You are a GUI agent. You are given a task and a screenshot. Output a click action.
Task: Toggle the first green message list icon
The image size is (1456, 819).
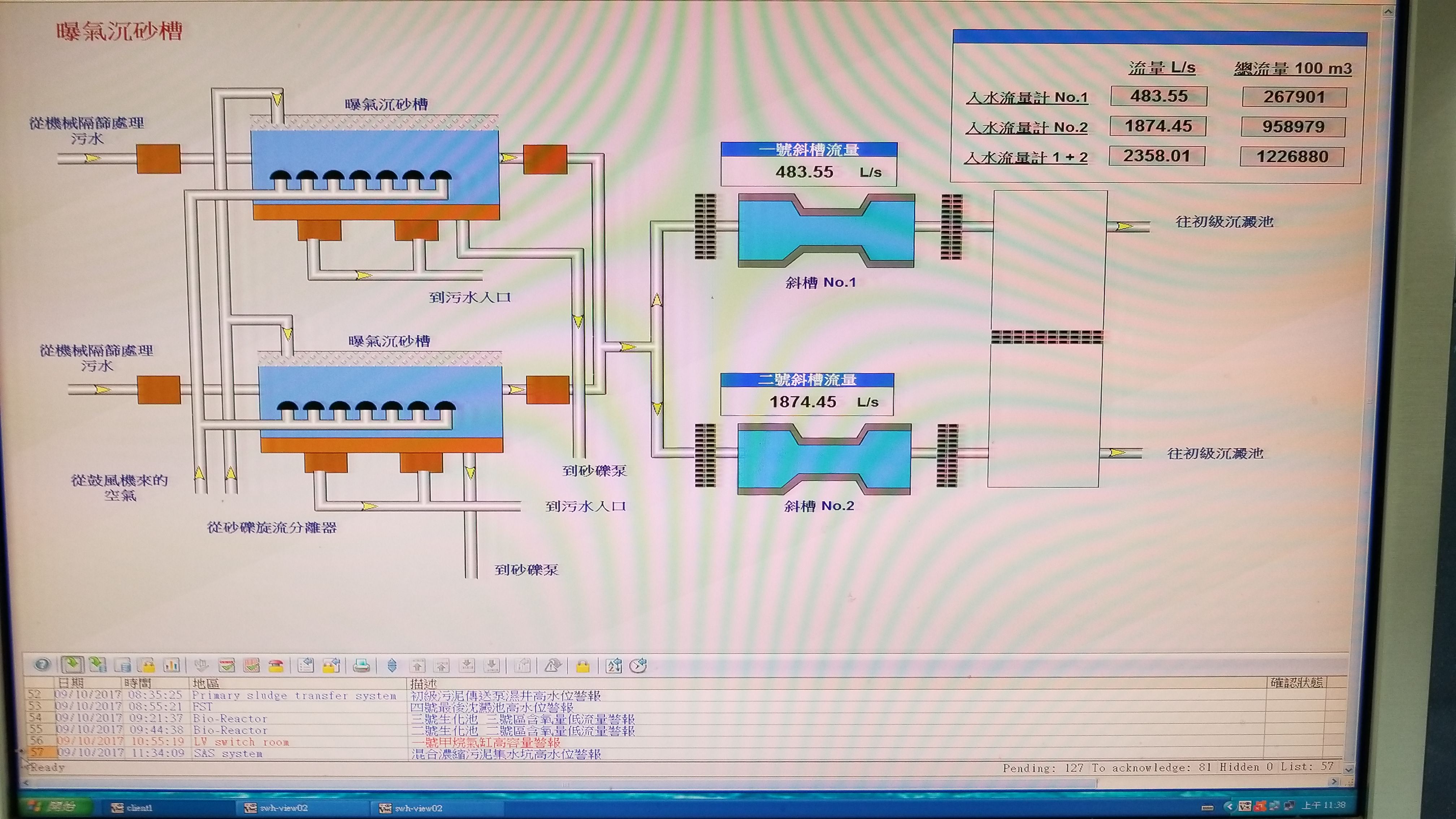point(72,665)
